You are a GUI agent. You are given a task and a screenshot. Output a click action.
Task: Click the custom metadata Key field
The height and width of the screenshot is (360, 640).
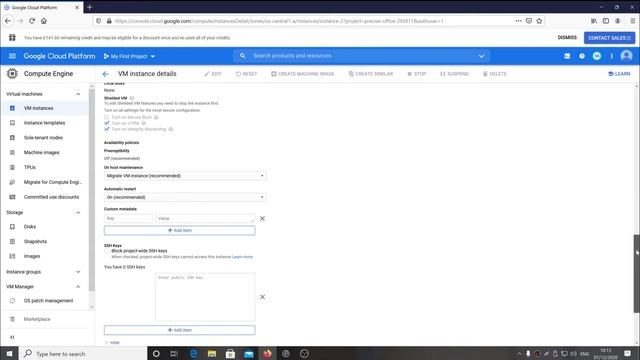pyautogui.click(x=128, y=219)
